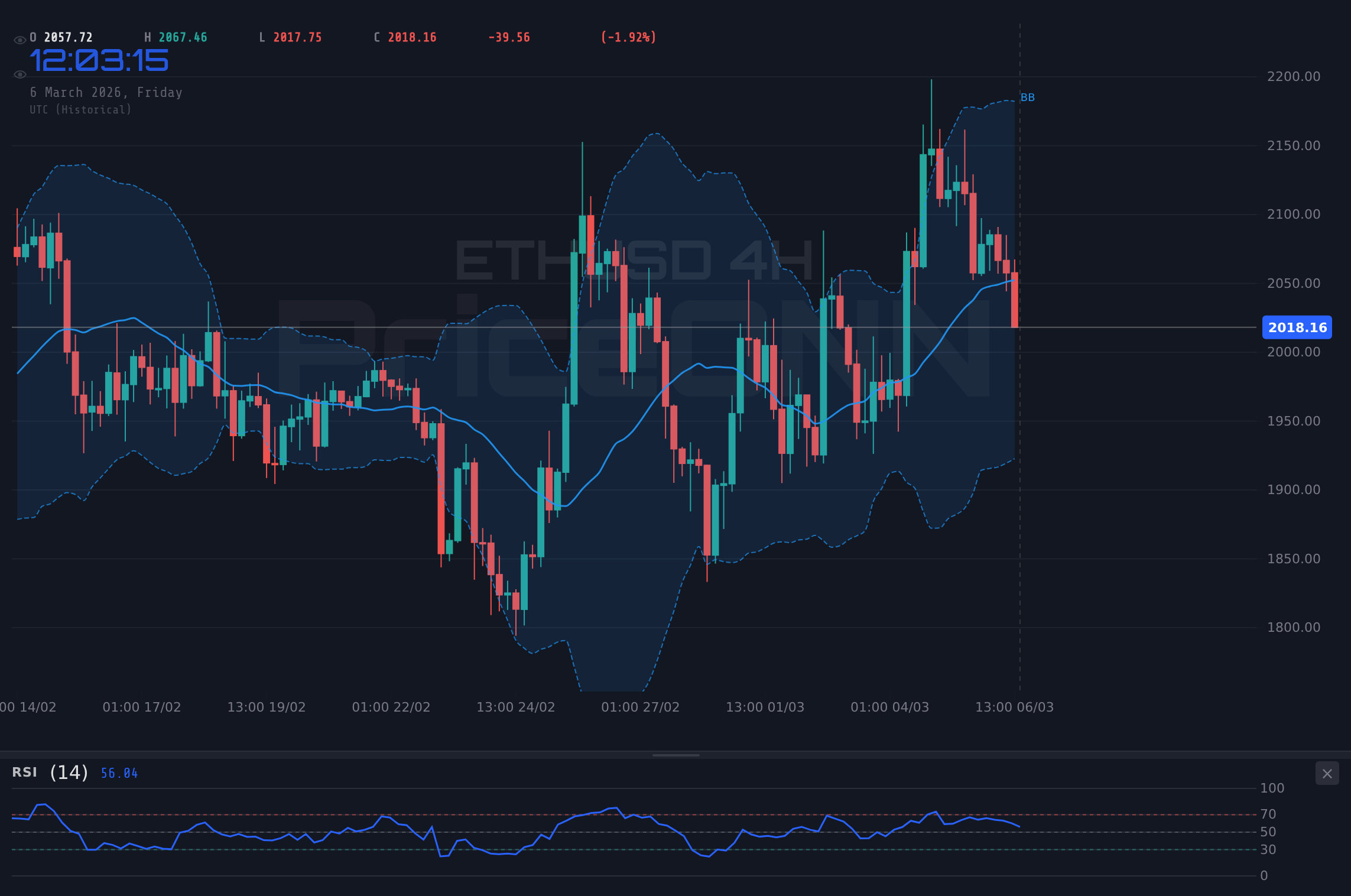Click the 01:00 17/02 time axis label
The height and width of the screenshot is (896, 1351).
pos(142,707)
